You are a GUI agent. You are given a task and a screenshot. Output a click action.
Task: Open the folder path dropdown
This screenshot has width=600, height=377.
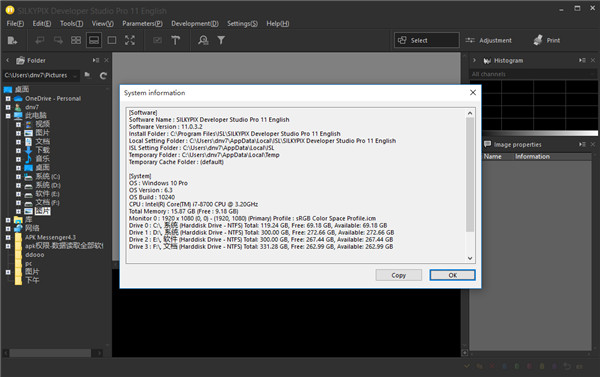75,75
